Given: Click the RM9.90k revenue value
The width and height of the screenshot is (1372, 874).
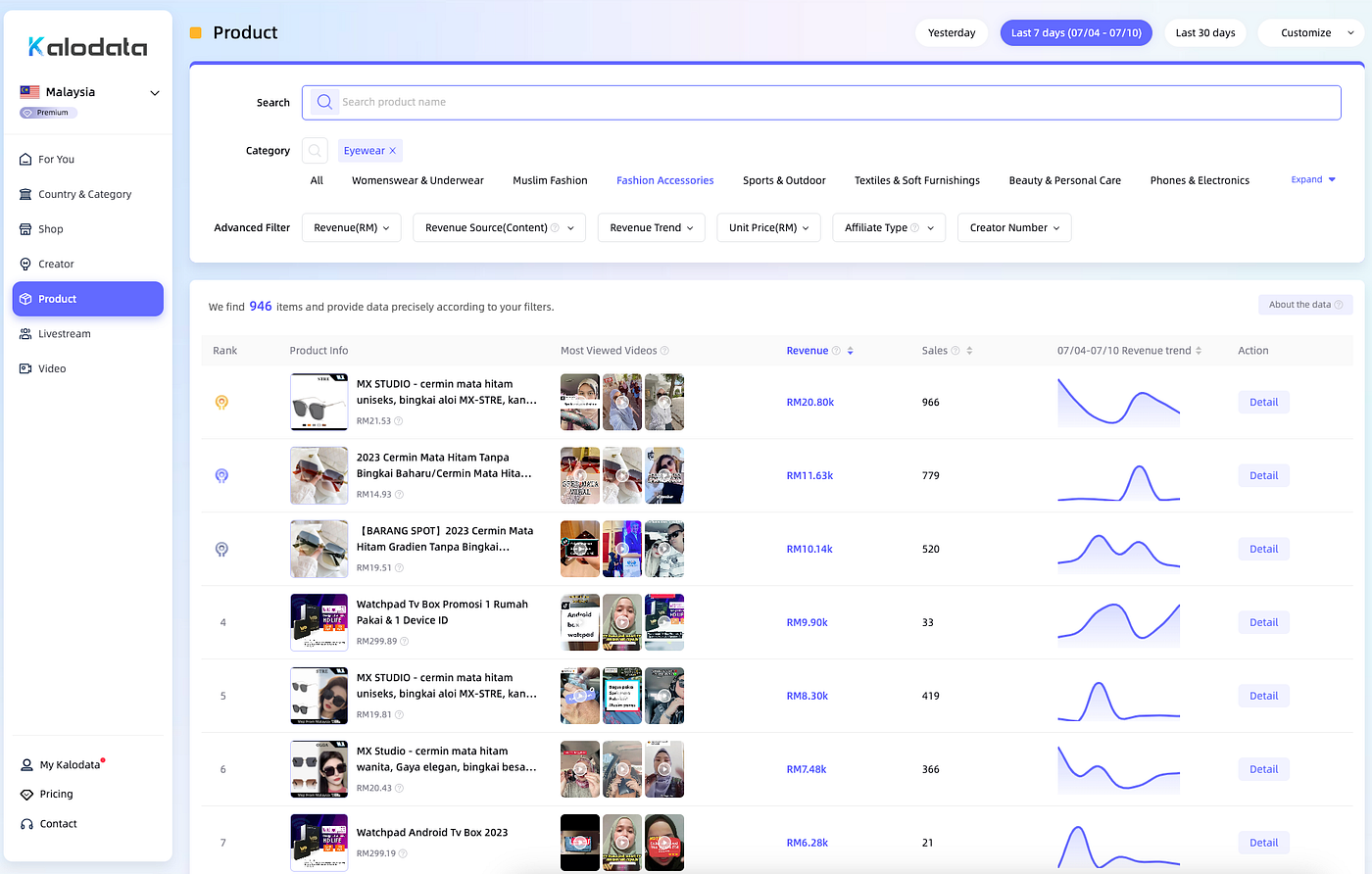Looking at the screenshot, I should tap(807, 622).
